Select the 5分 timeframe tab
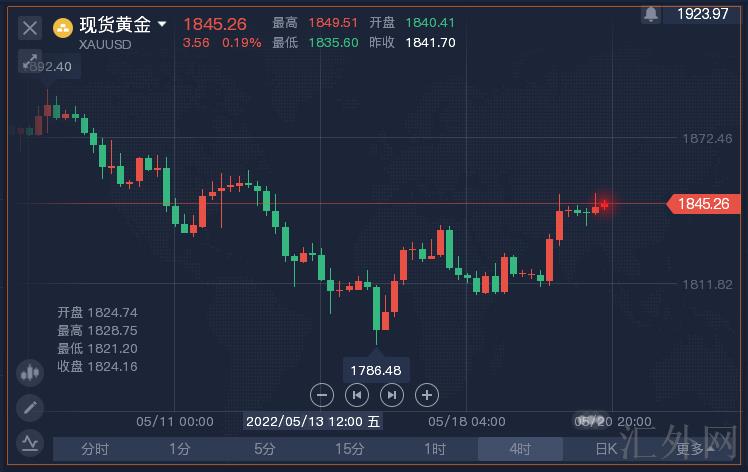This screenshot has height=472, width=748. pyautogui.click(x=265, y=450)
